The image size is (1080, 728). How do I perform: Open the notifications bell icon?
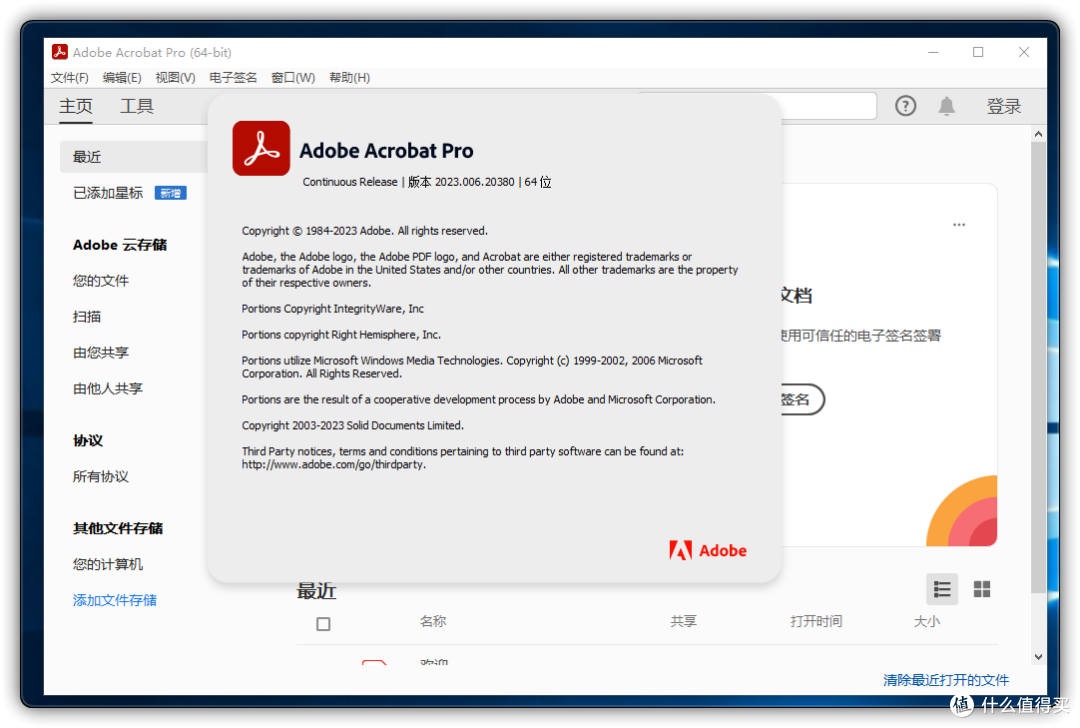[946, 106]
